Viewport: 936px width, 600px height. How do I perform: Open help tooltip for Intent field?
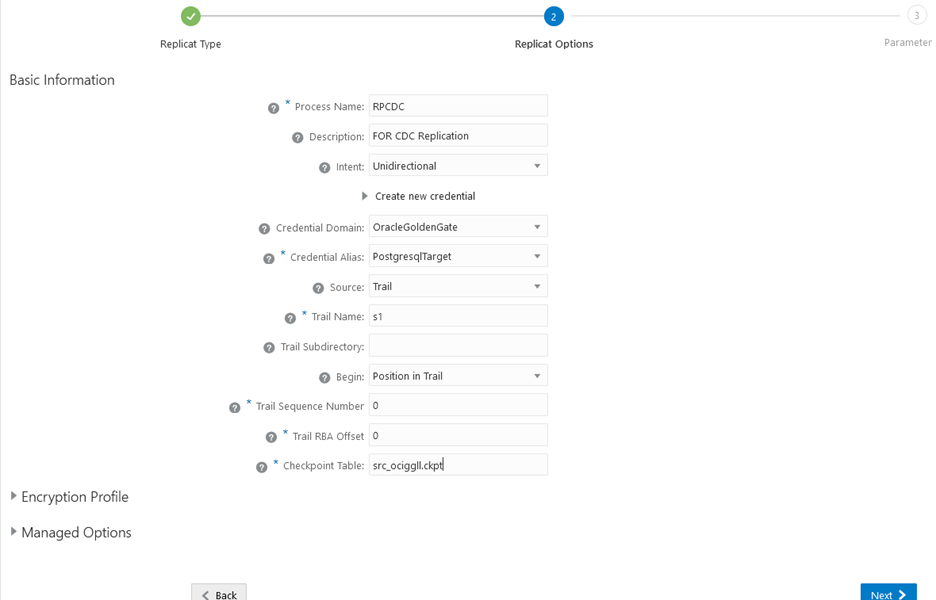[324, 168]
